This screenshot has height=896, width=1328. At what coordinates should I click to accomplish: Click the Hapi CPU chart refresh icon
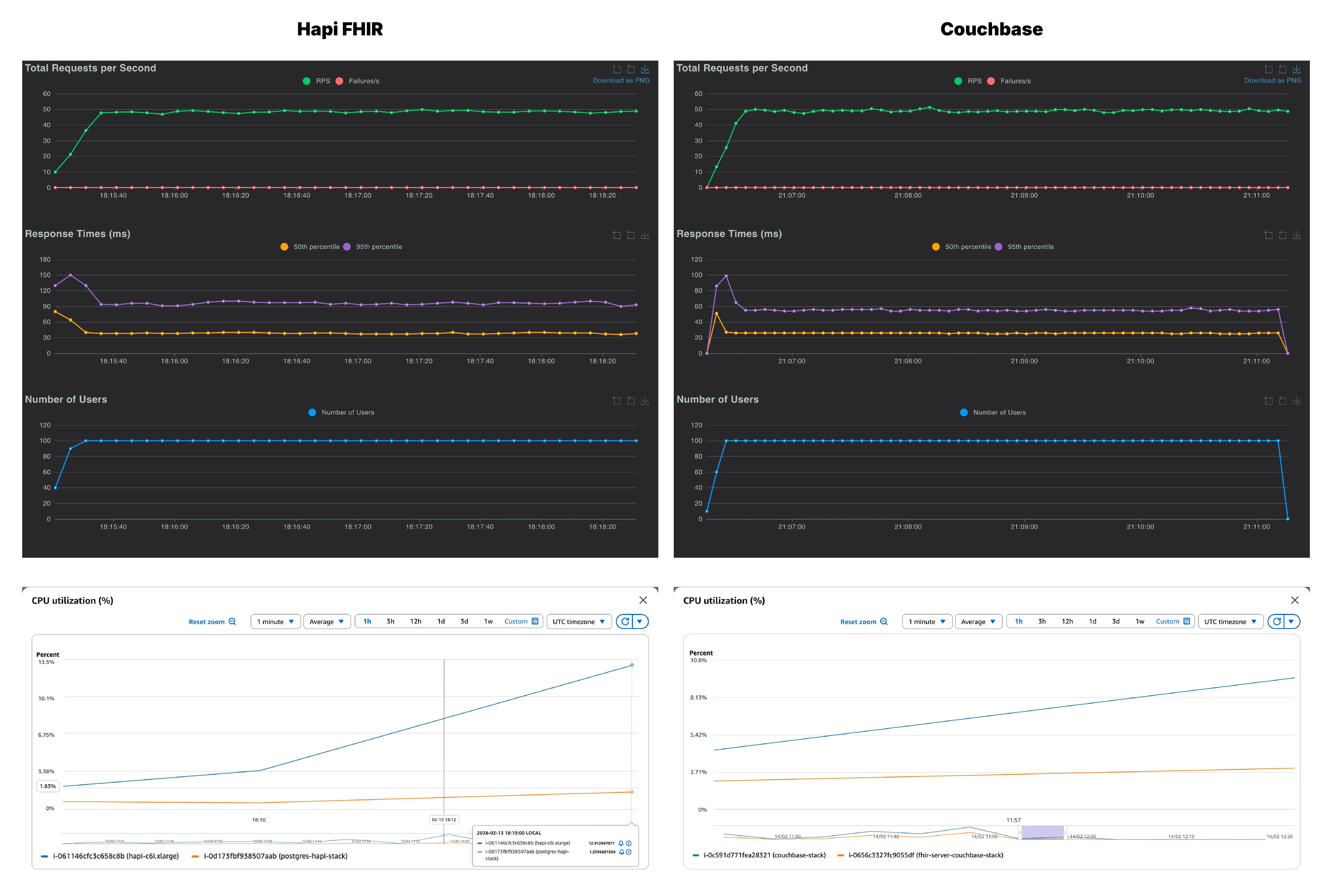[x=625, y=621]
